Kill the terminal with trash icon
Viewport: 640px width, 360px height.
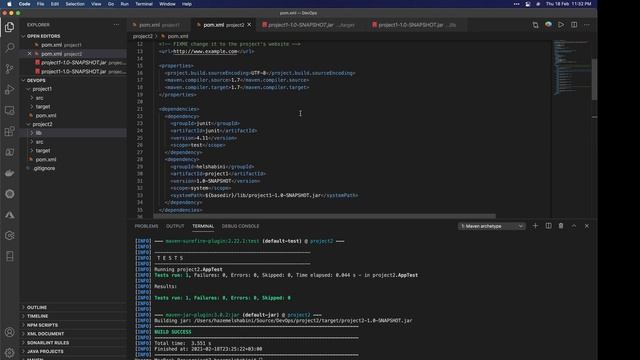click(x=561, y=226)
